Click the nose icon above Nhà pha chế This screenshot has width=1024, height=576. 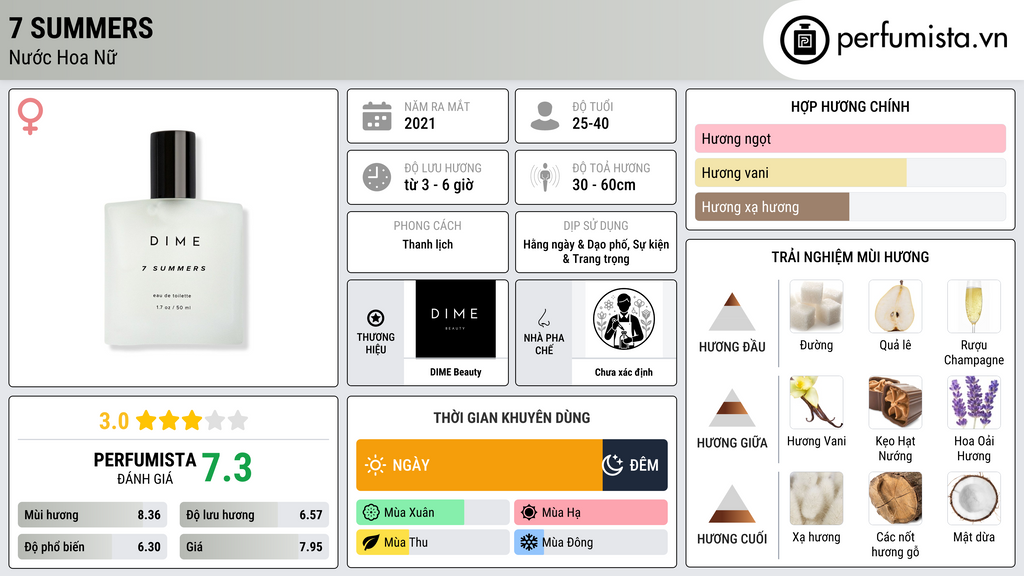tap(543, 318)
